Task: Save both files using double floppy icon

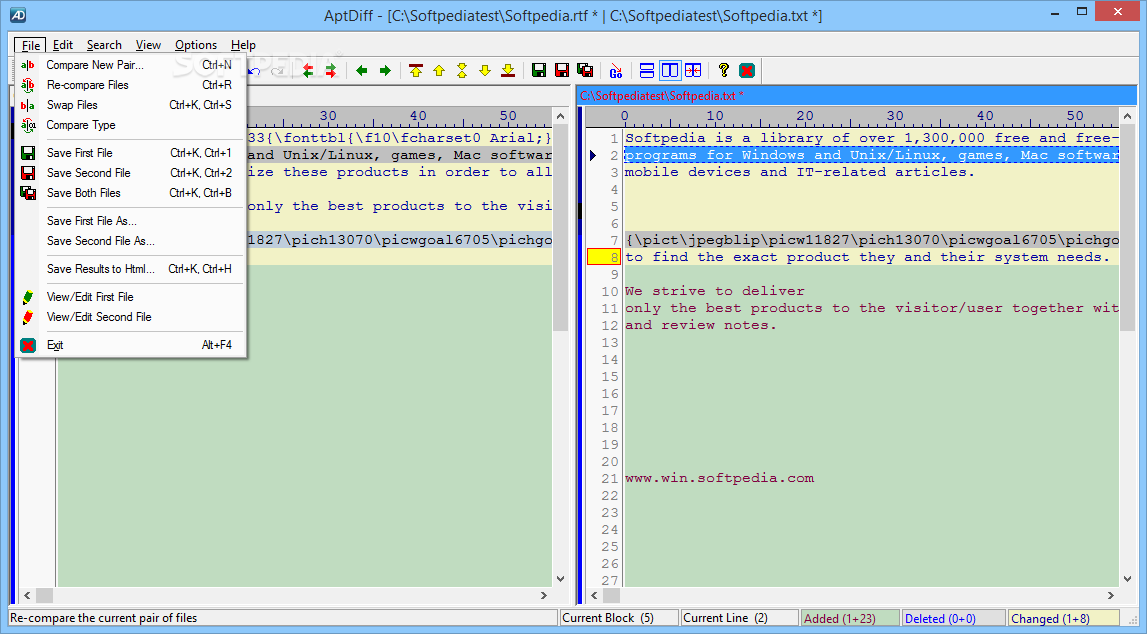Action: [585, 71]
